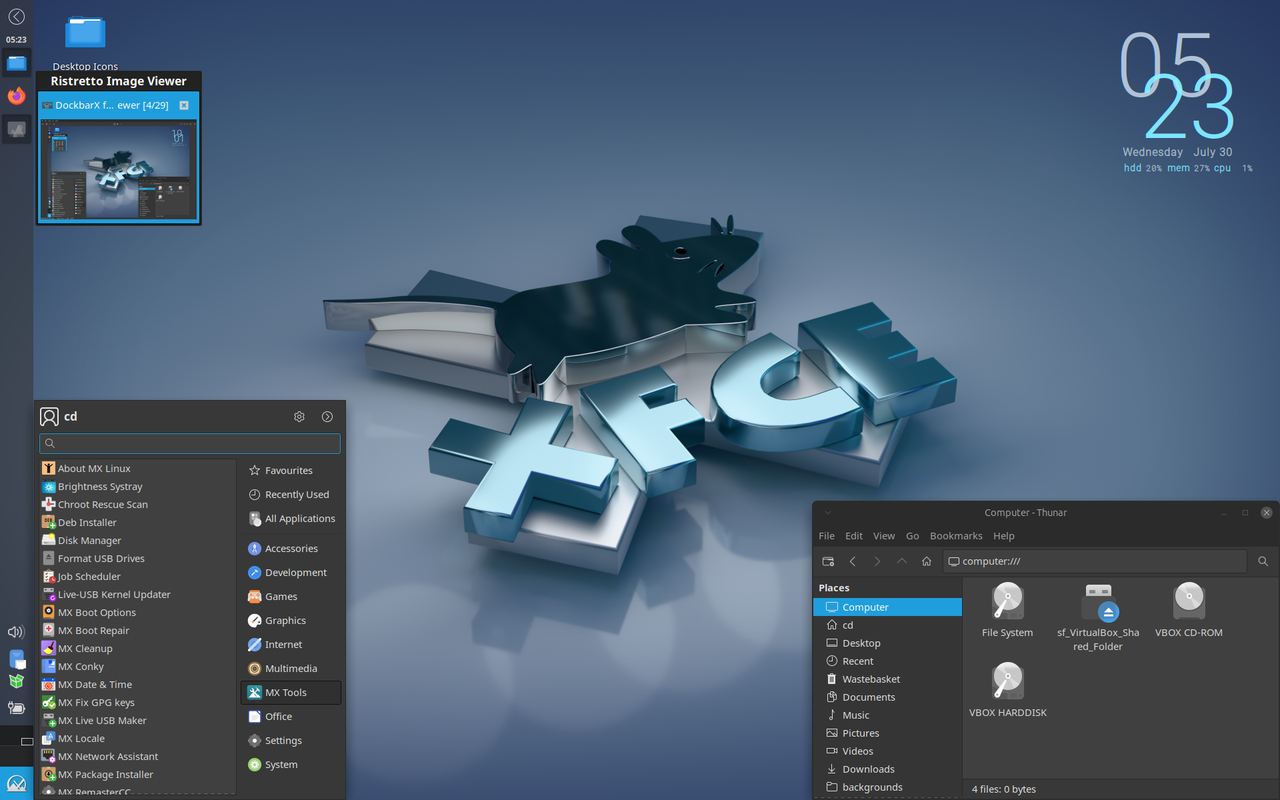Launch Firefox from the dock
1280x800 pixels.
coord(16,96)
